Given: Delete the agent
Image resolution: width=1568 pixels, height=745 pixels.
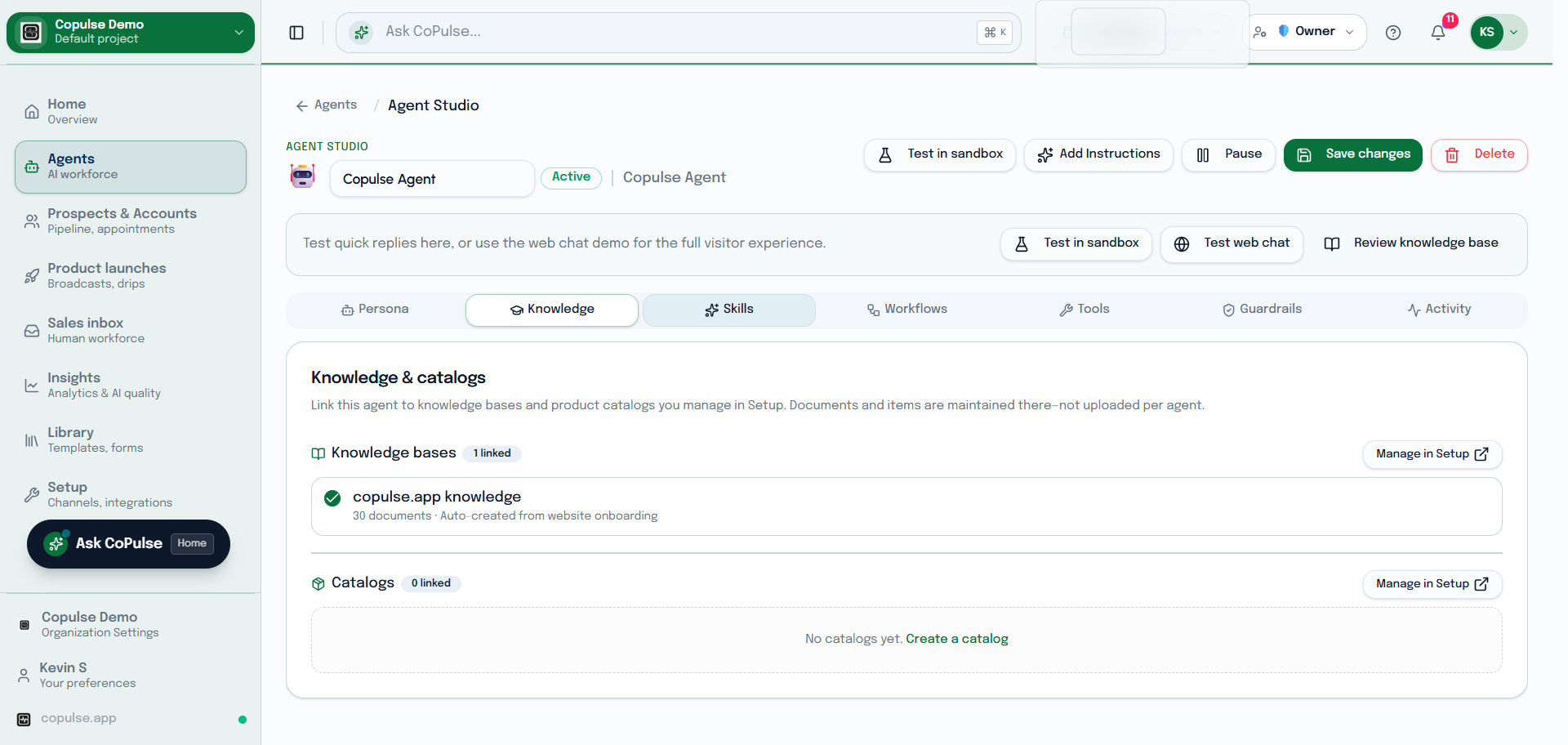Looking at the screenshot, I should pyautogui.click(x=1479, y=154).
